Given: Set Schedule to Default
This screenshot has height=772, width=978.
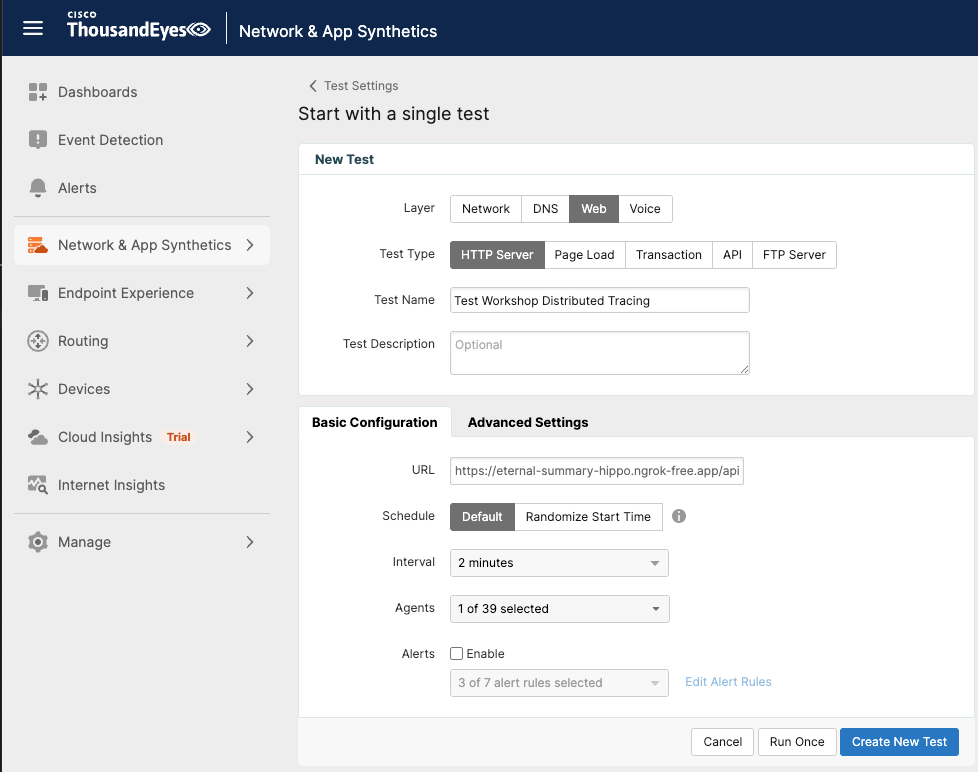Looking at the screenshot, I should coord(482,517).
